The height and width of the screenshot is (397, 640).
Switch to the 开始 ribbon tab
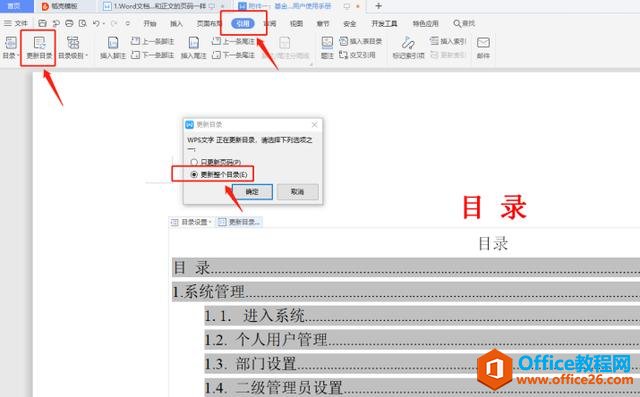[150, 23]
